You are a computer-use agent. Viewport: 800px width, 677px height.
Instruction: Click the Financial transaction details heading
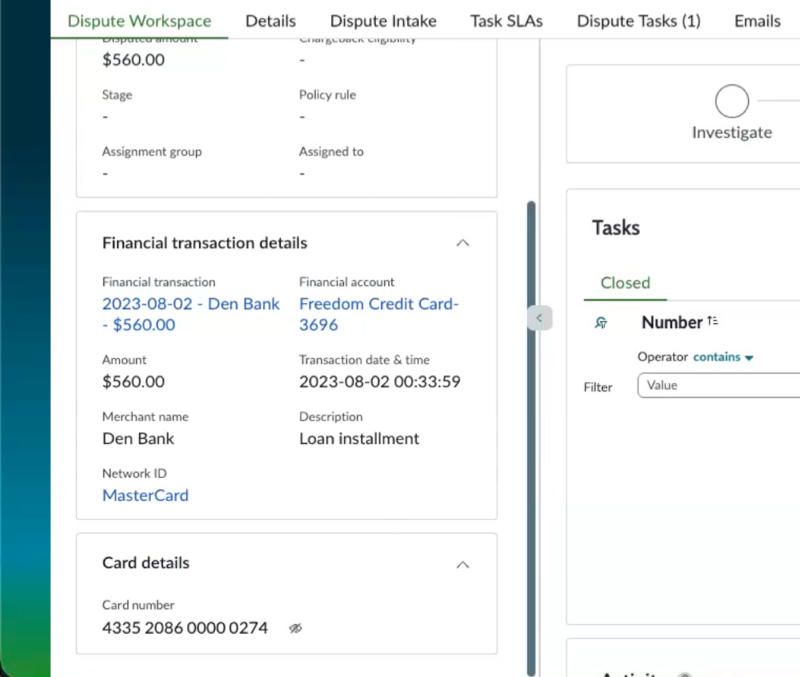pos(205,243)
